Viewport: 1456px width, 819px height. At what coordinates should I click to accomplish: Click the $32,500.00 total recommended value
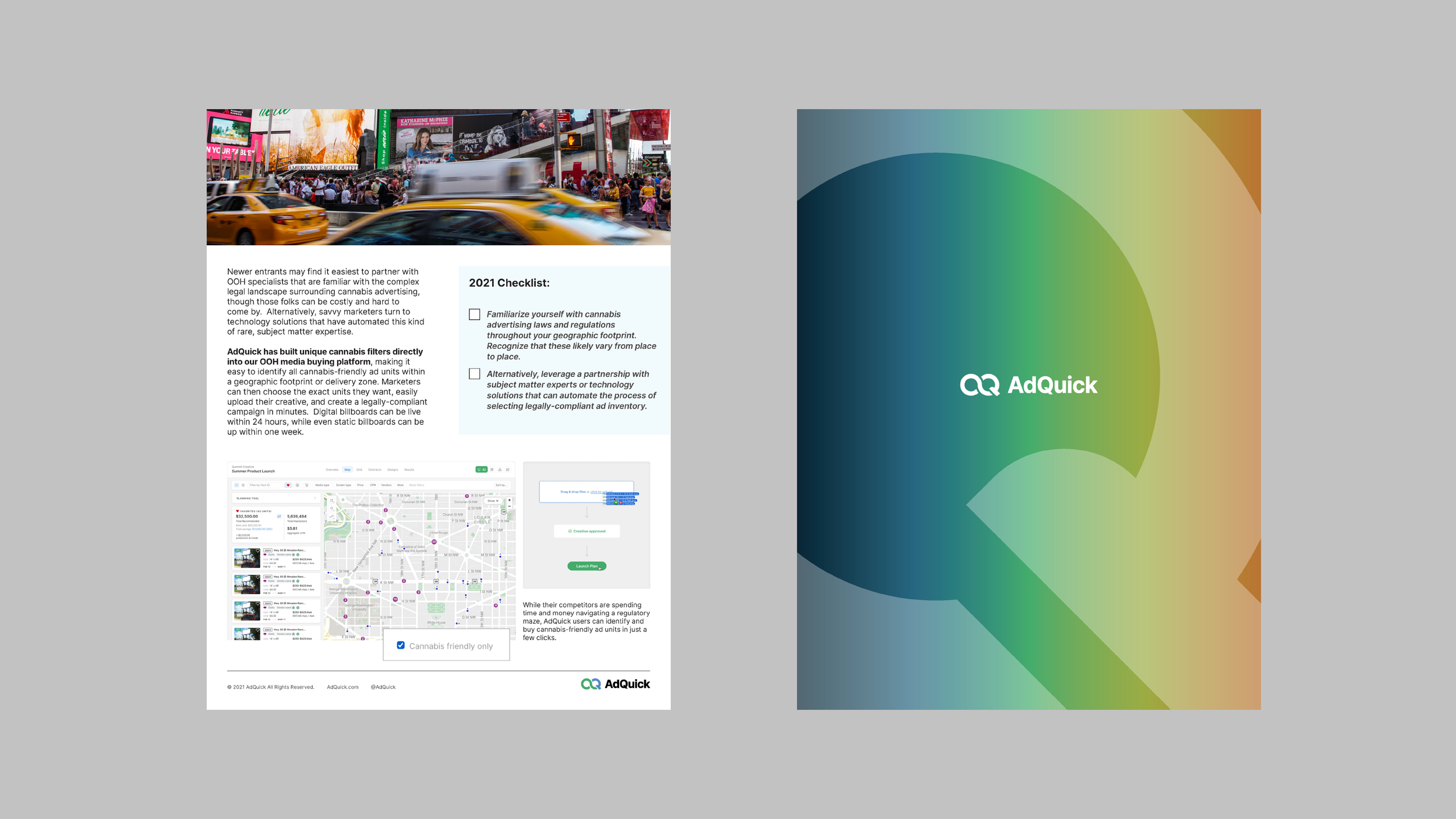247,517
